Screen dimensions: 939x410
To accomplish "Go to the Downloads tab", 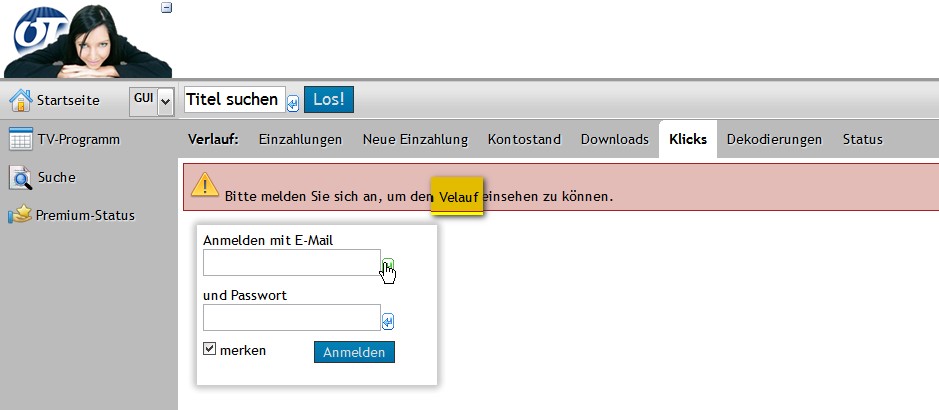I will (614, 140).
